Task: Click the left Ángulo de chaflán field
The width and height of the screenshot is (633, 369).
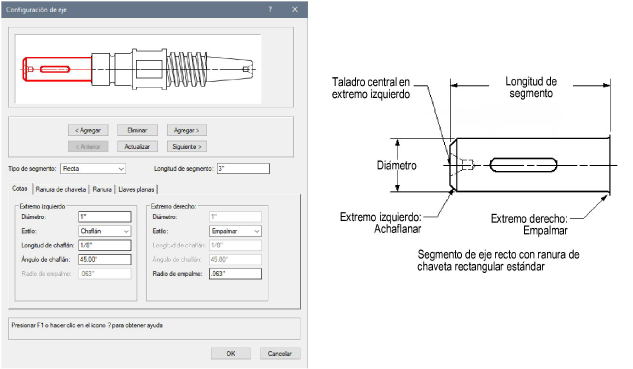Action: [x=105, y=259]
